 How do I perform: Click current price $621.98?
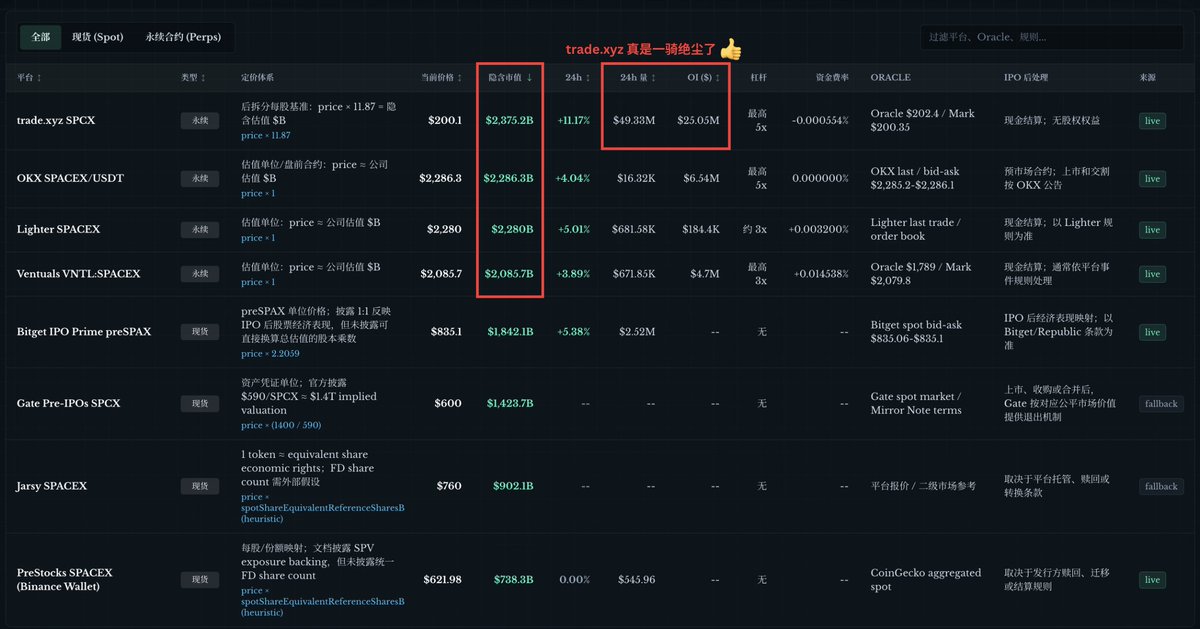[443, 579]
